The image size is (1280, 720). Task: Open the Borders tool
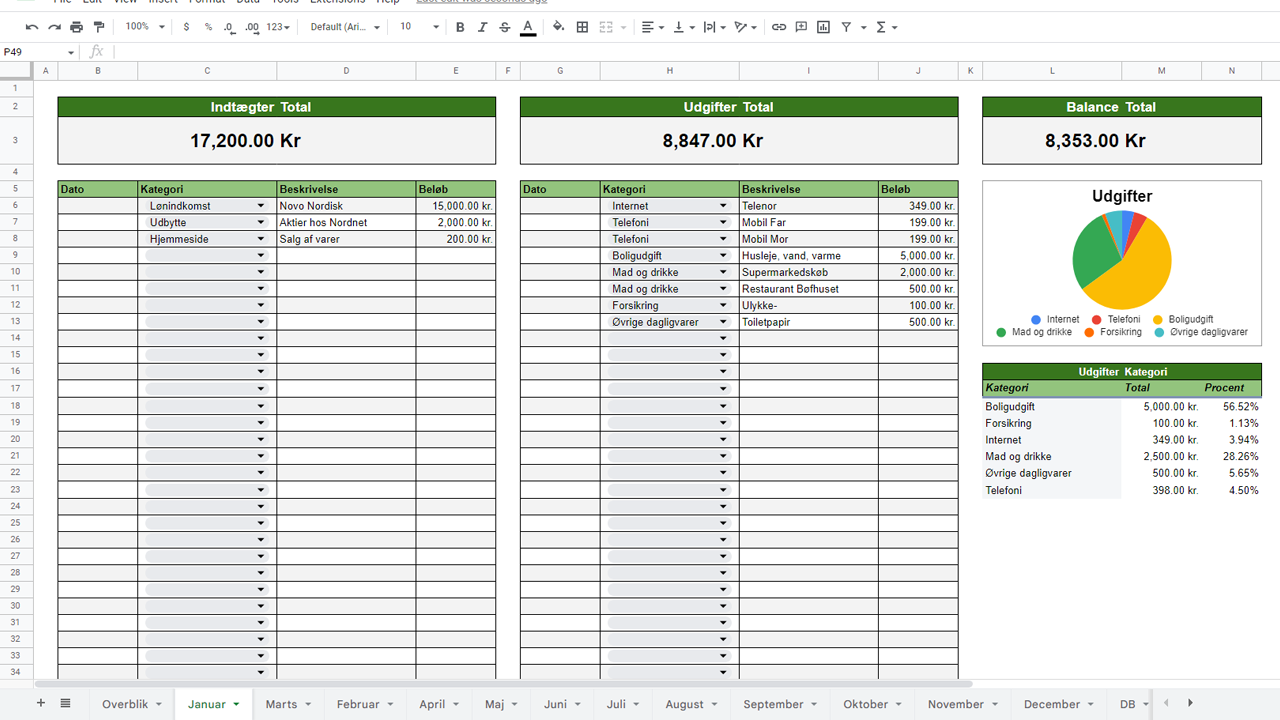point(582,27)
